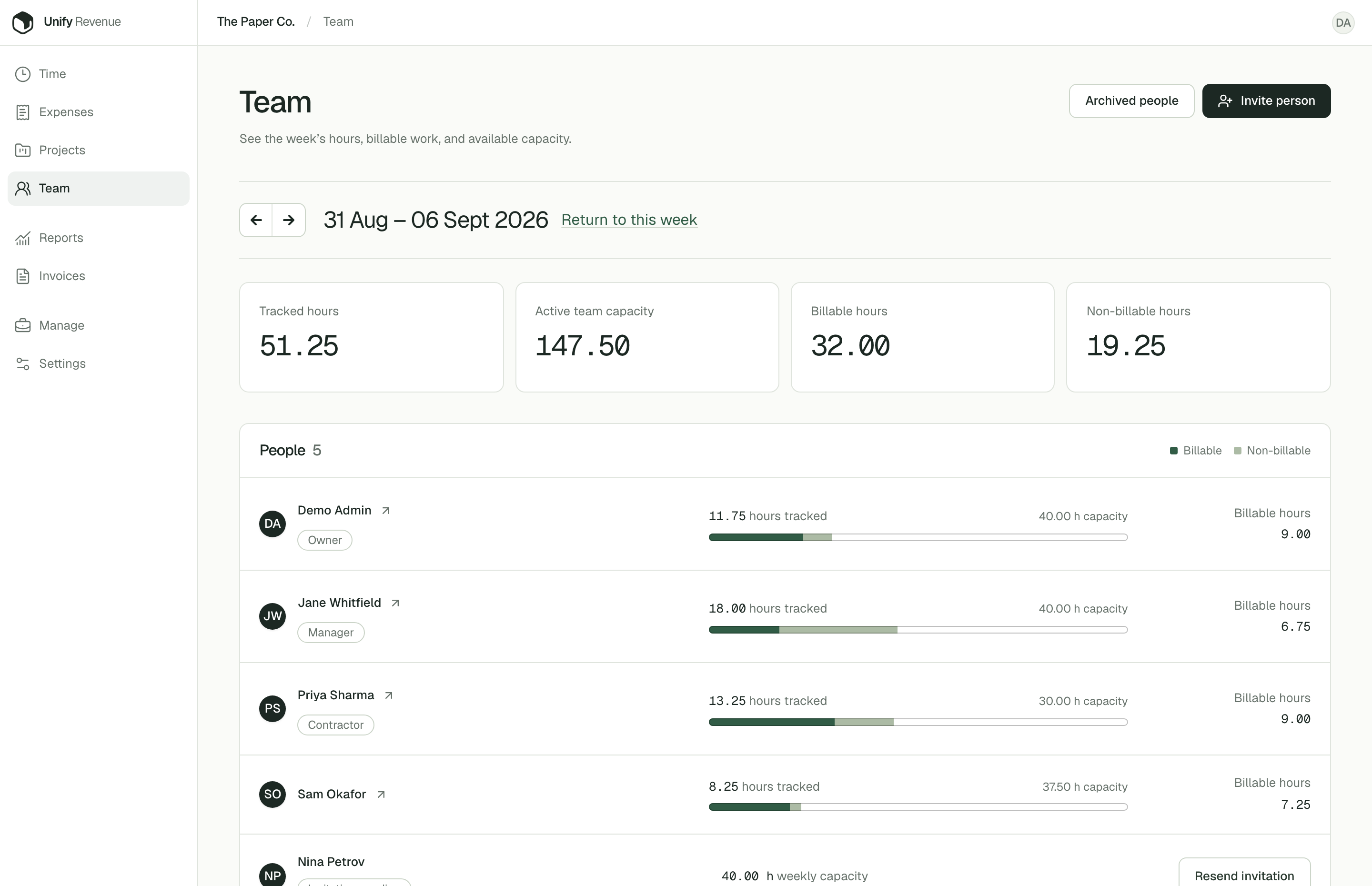
Task: Click "37.50 h capacity" text
Action: click(1084, 787)
